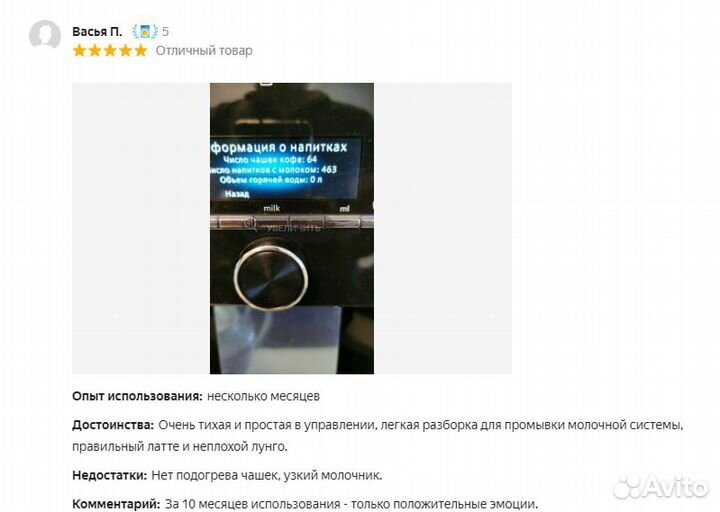Click the first gold rating star

(80, 51)
